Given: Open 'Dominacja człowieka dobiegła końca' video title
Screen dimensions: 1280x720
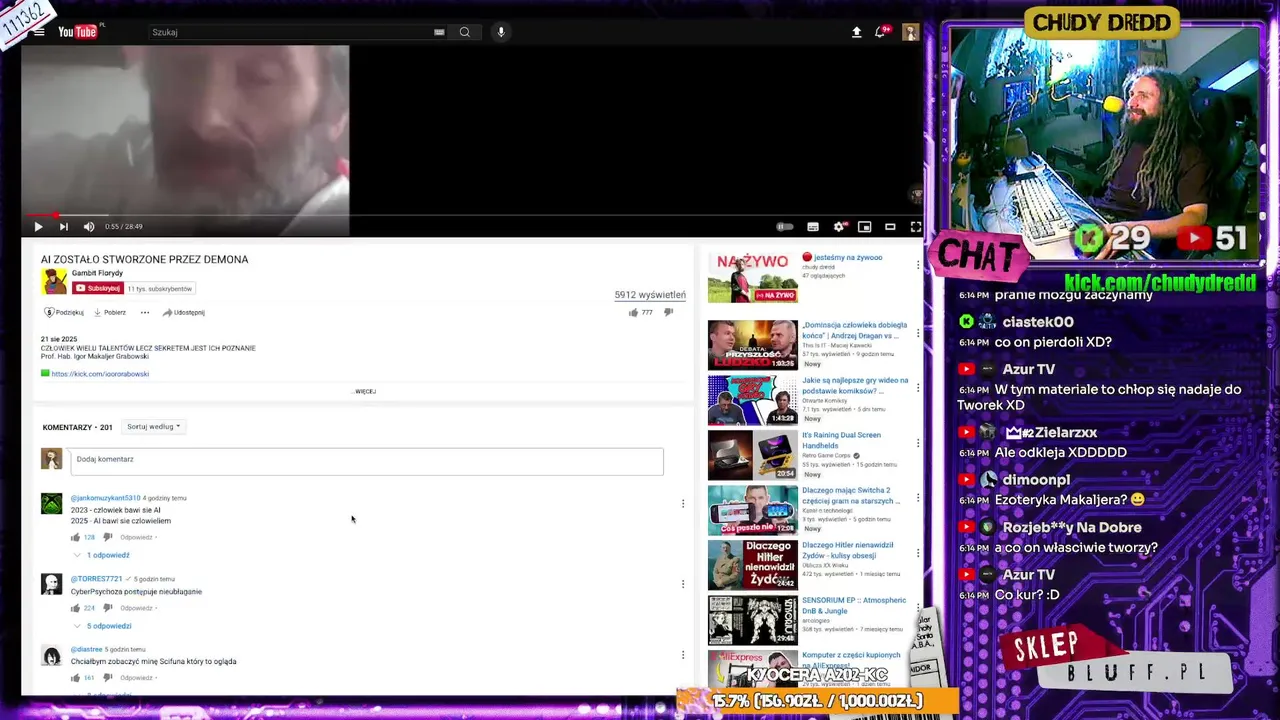Looking at the screenshot, I should [x=854, y=330].
